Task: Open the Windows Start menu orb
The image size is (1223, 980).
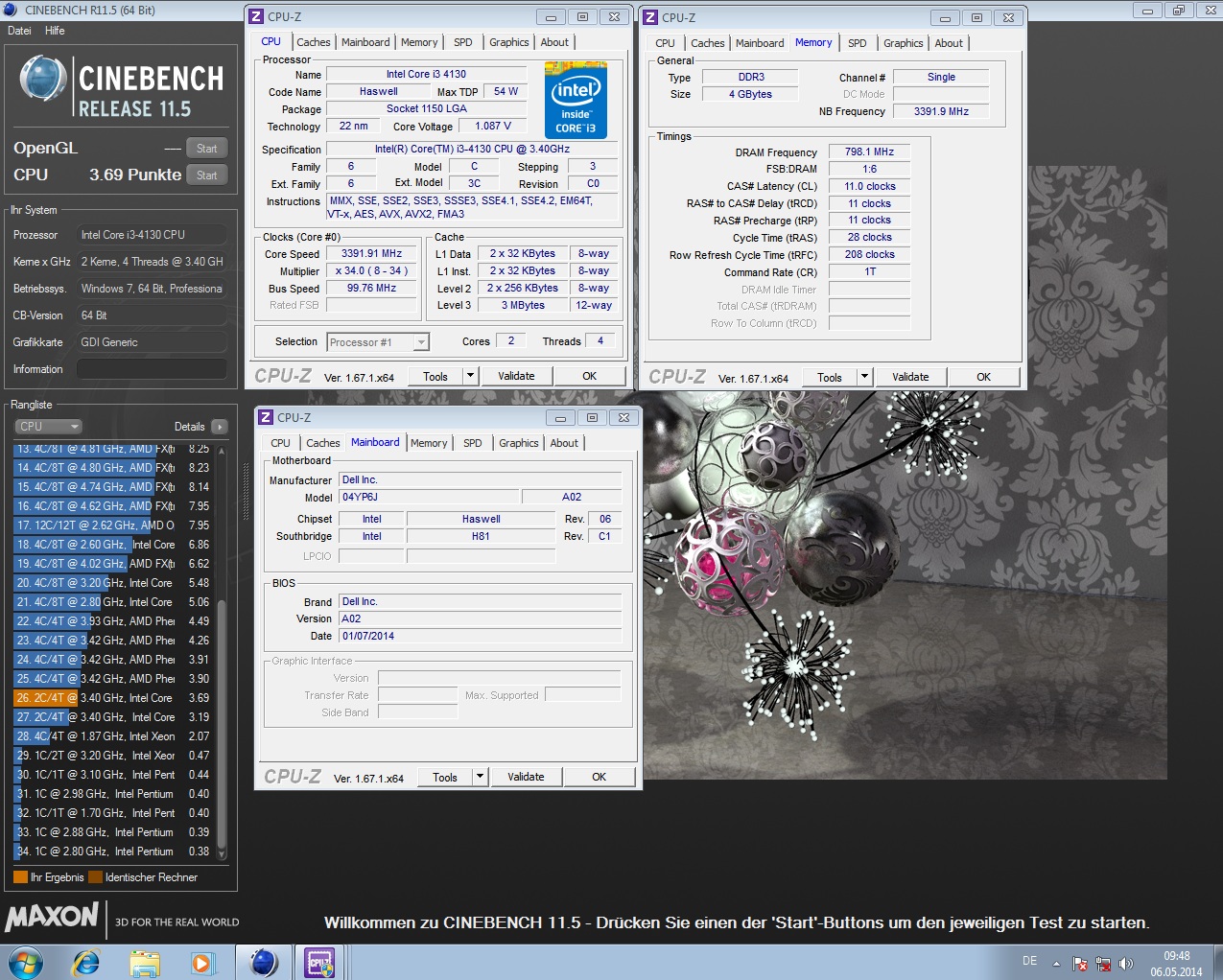Action: [25, 962]
